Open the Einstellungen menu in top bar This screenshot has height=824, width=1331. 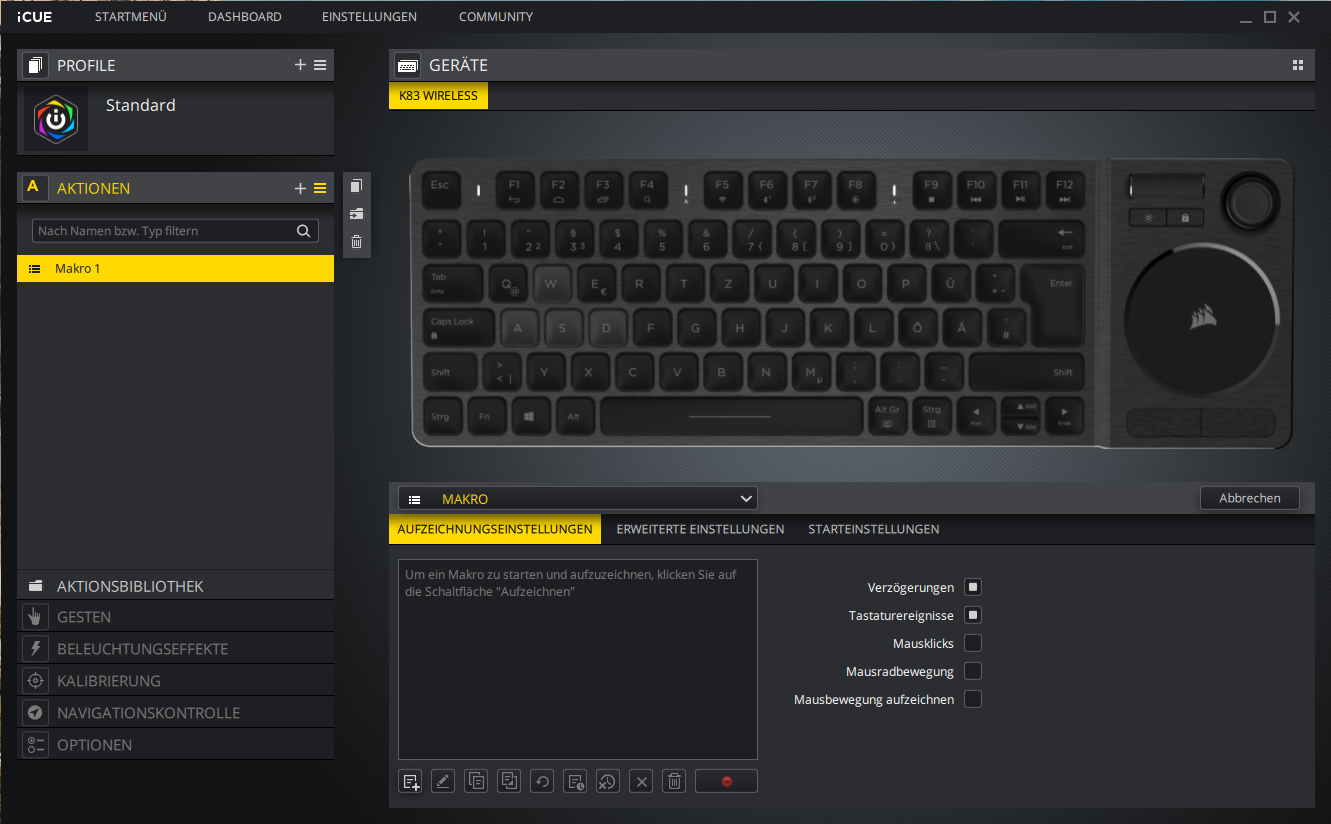[x=369, y=17]
